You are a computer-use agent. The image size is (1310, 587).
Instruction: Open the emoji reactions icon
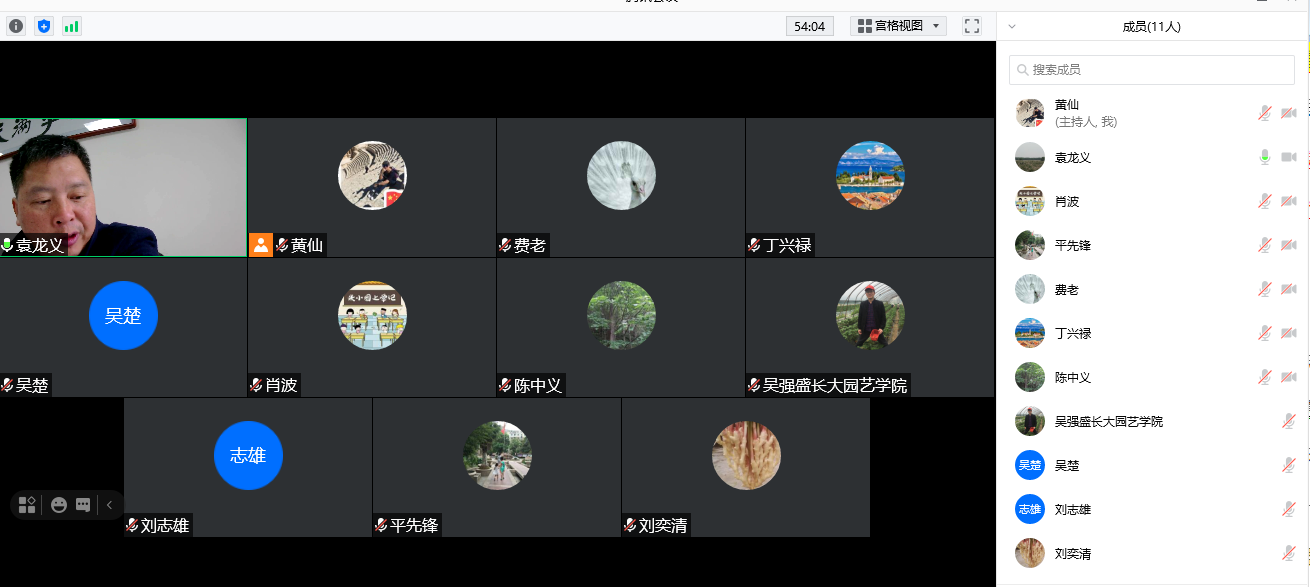[59, 505]
